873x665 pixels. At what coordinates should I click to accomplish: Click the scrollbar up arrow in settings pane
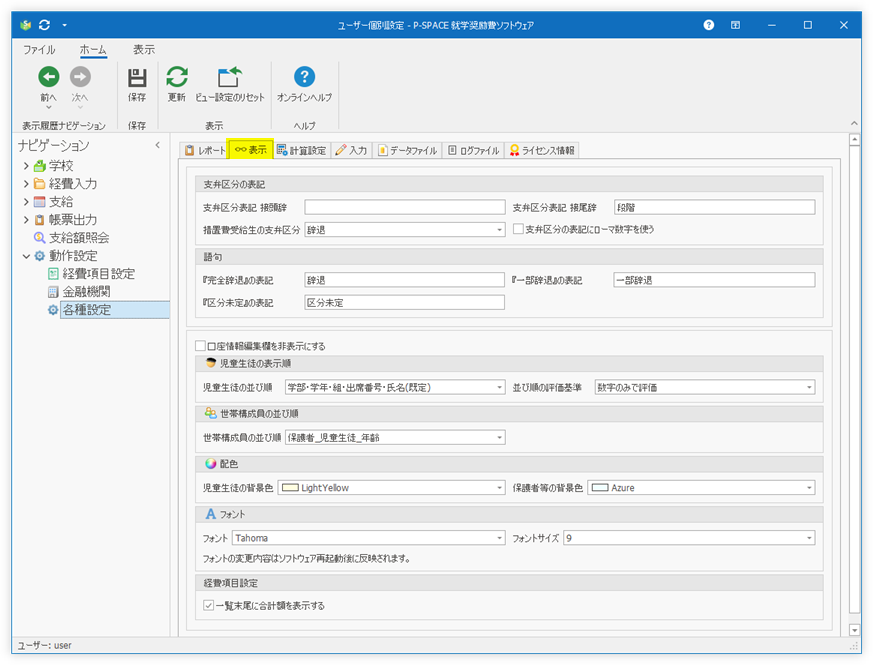tap(855, 139)
